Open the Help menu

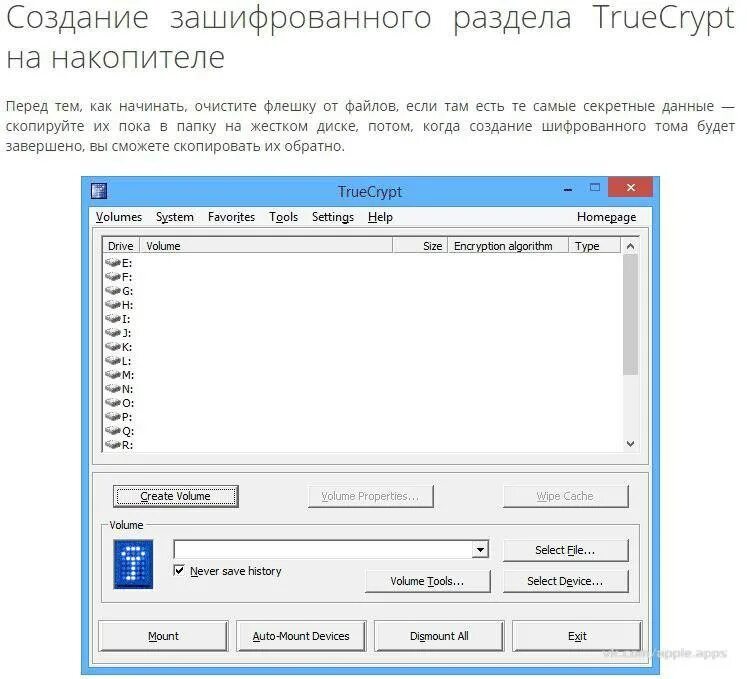(x=380, y=217)
